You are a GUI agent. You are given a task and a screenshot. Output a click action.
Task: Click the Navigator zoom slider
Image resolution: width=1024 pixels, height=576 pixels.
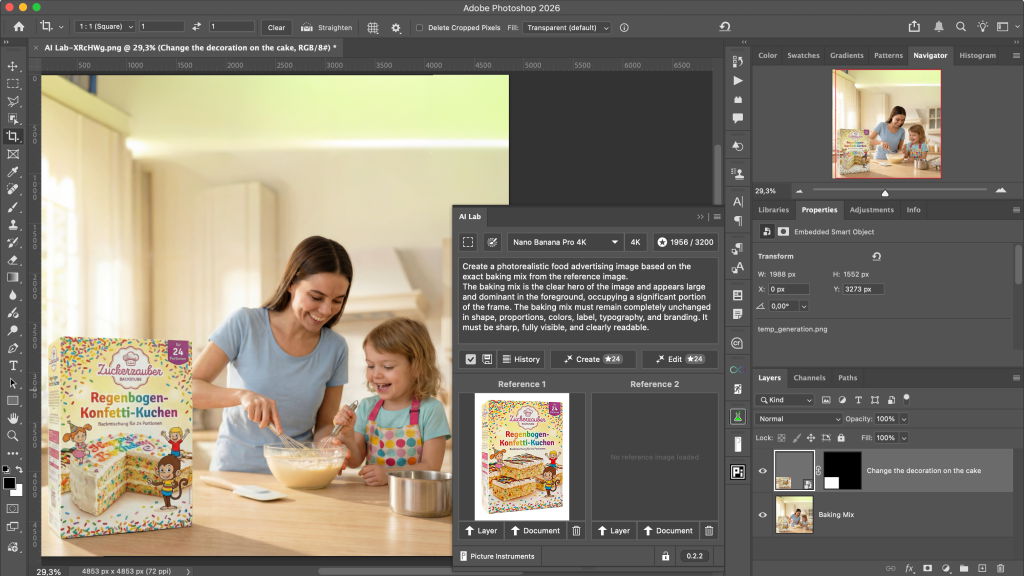click(884, 190)
